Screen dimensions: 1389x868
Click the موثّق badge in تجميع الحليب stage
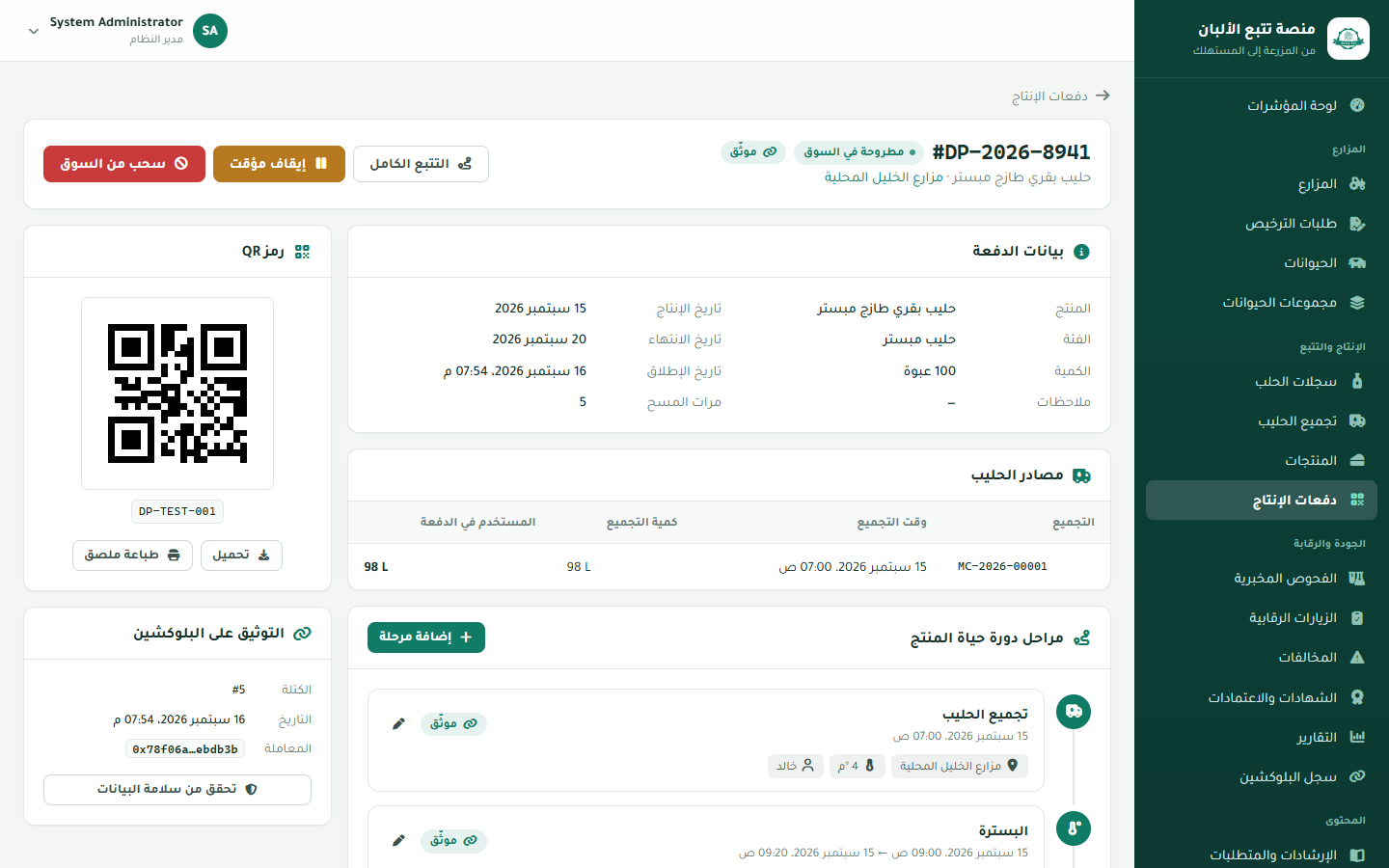[453, 723]
